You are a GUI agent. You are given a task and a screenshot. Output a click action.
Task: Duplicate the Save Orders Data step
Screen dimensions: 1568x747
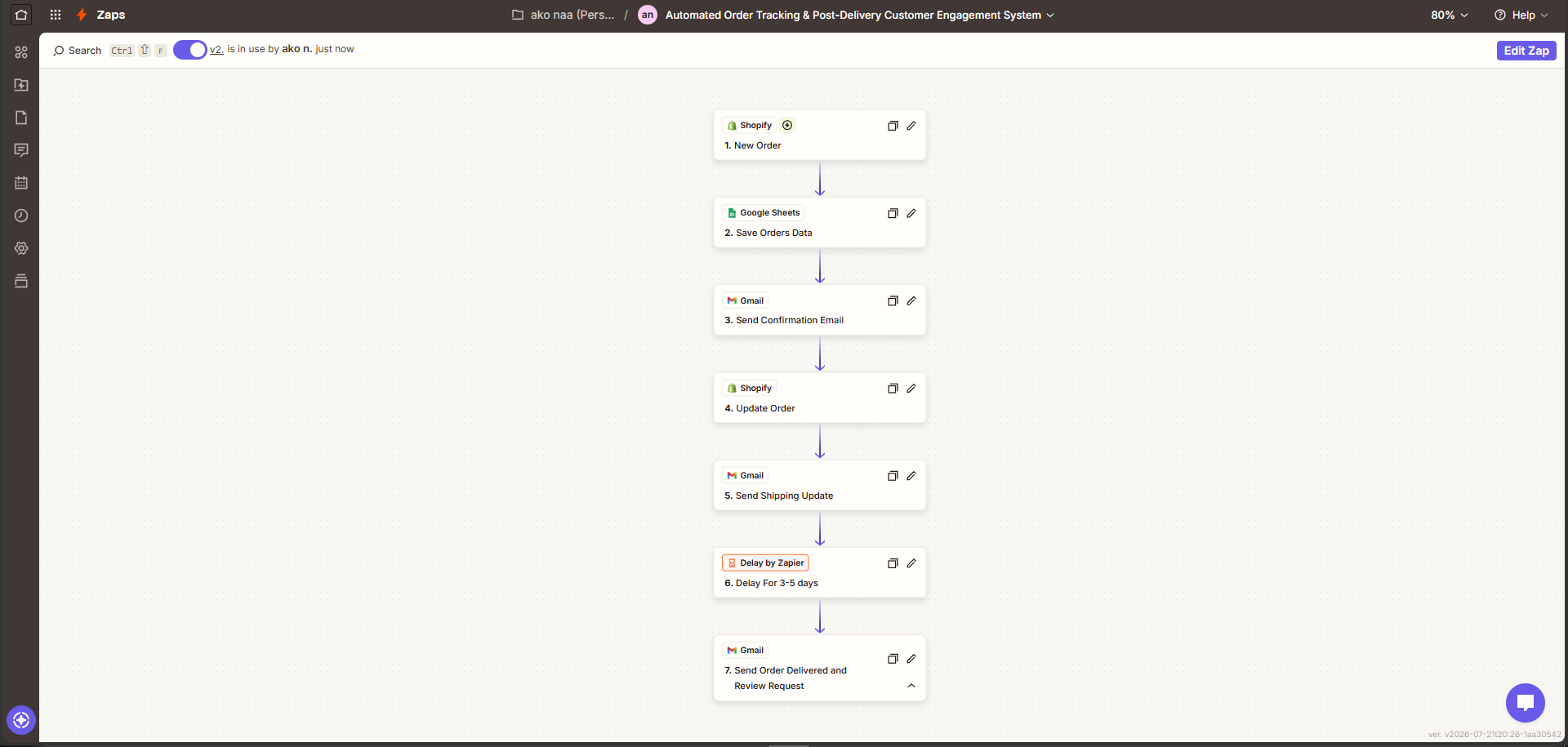(x=893, y=213)
